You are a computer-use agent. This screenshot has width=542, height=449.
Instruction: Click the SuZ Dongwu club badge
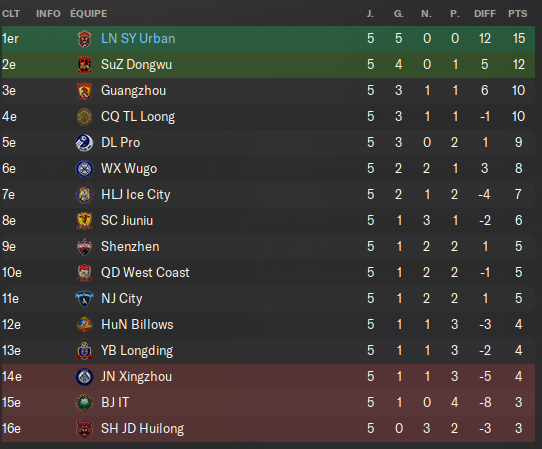tap(84, 65)
